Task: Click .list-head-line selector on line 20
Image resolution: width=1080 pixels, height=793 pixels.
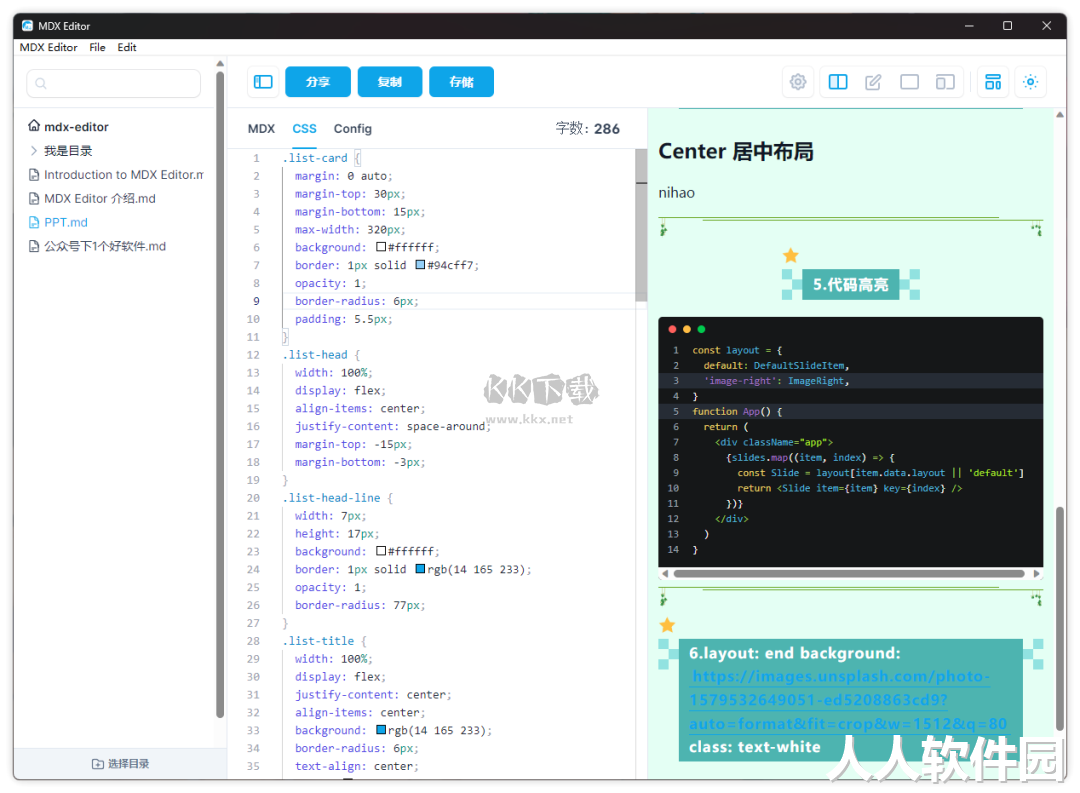Action: click(331, 497)
